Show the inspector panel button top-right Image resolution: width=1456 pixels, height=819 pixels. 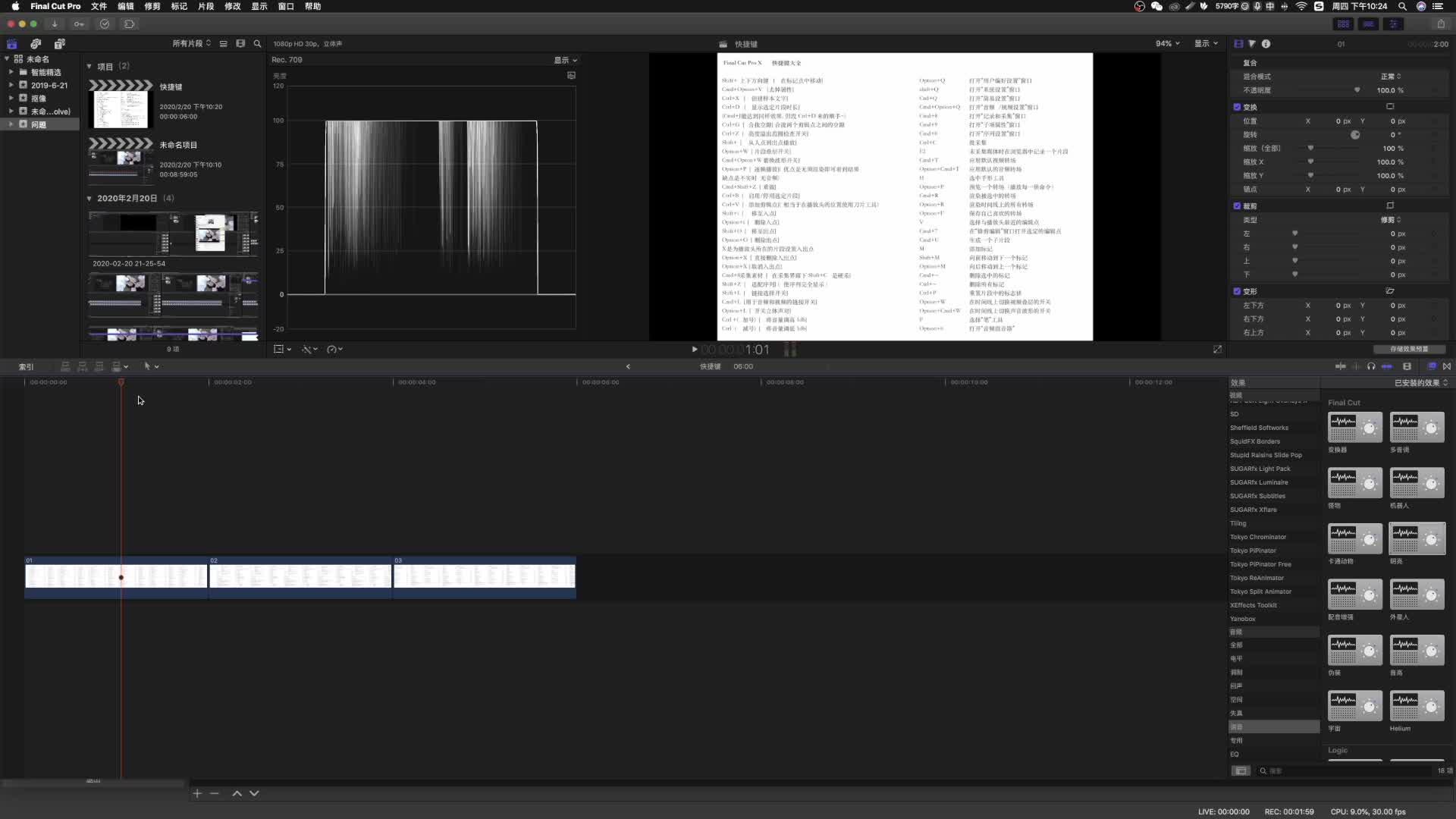[1393, 24]
